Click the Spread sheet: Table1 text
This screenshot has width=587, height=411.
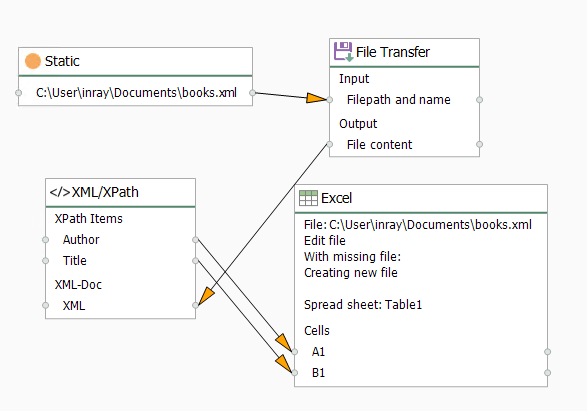pos(363,305)
